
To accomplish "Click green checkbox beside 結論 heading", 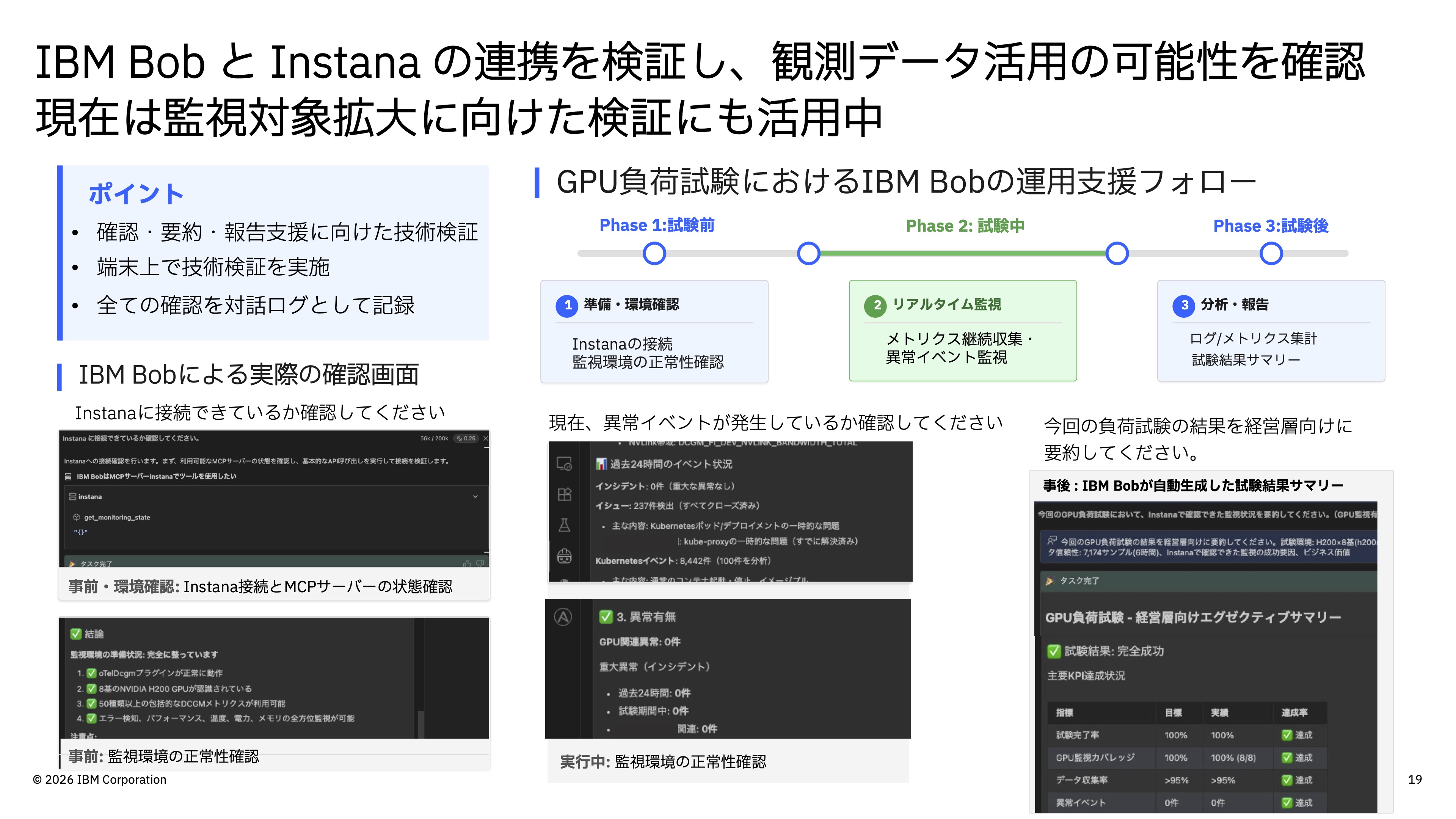I will (76, 634).
